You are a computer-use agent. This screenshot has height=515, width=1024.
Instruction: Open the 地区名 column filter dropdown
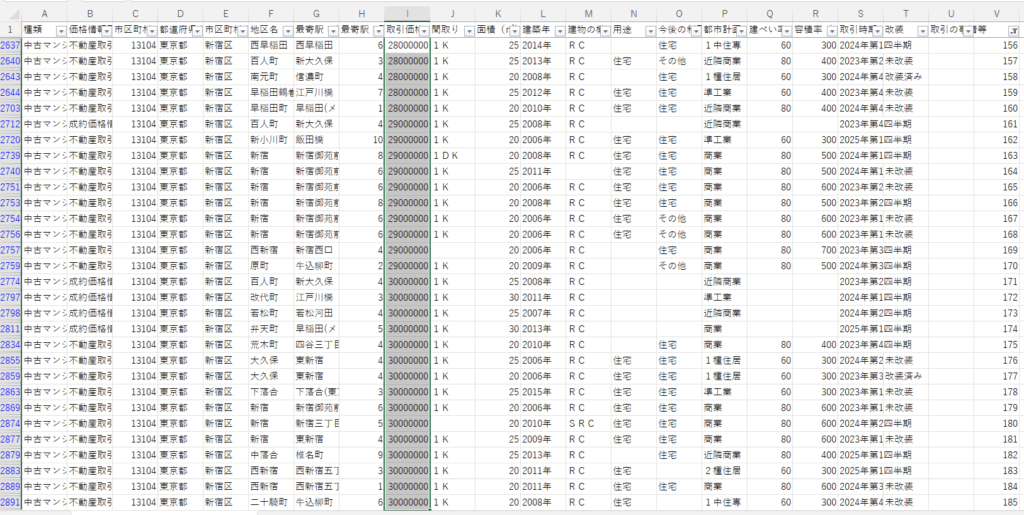286,30
